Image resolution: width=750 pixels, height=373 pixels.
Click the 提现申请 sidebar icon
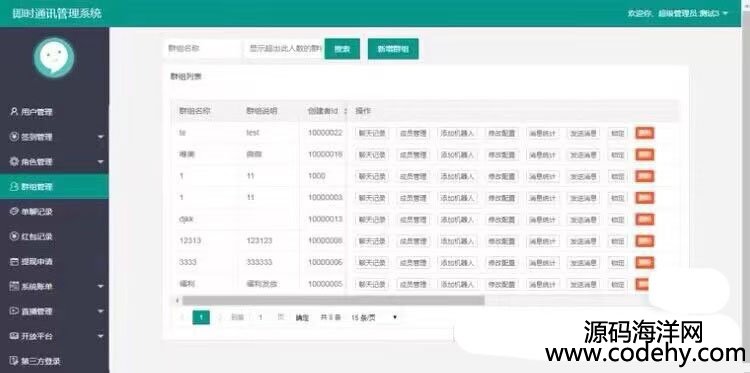pos(14,262)
